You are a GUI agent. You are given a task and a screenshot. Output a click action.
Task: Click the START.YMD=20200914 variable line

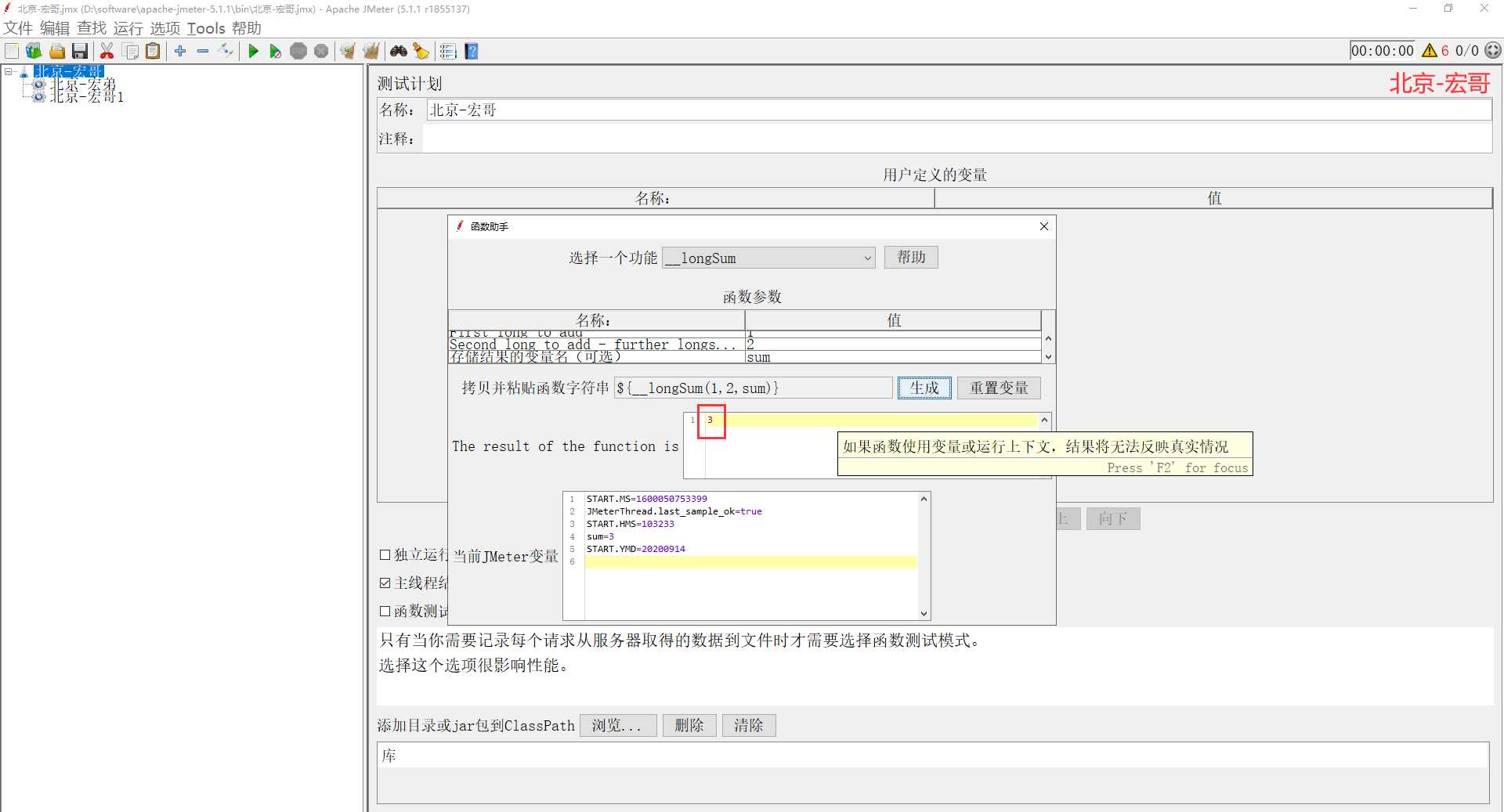point(636,549)
